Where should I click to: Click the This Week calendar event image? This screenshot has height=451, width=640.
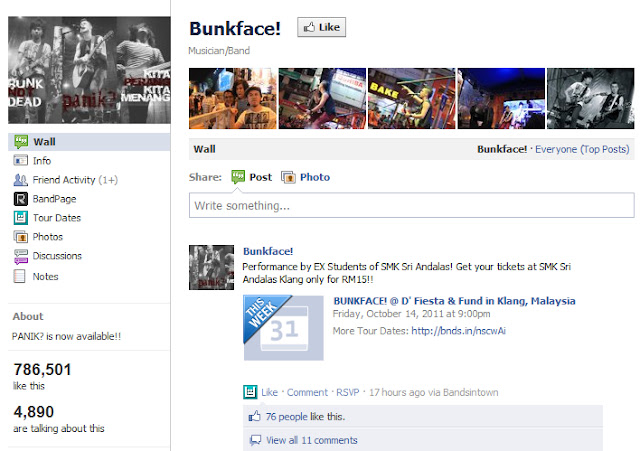(x=284, y=328)
